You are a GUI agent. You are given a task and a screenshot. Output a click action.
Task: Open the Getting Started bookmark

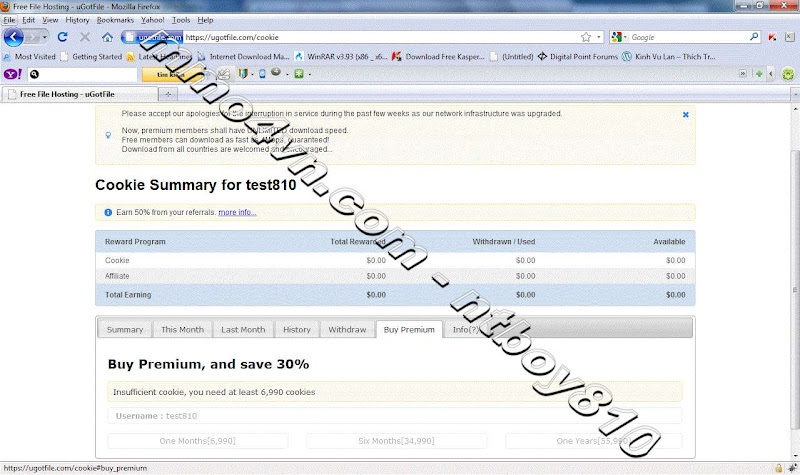(91, 57)
